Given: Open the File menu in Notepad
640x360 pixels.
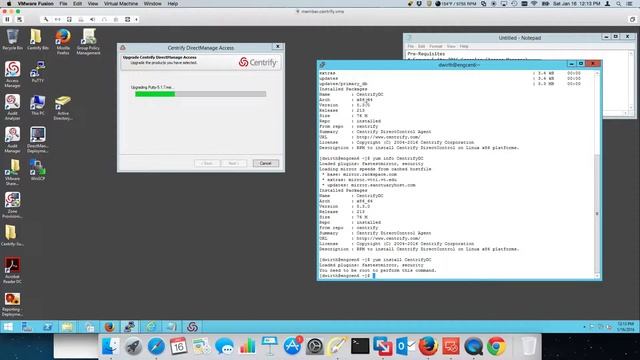Looking at the screenshot, I should click(x=411, y=46).
